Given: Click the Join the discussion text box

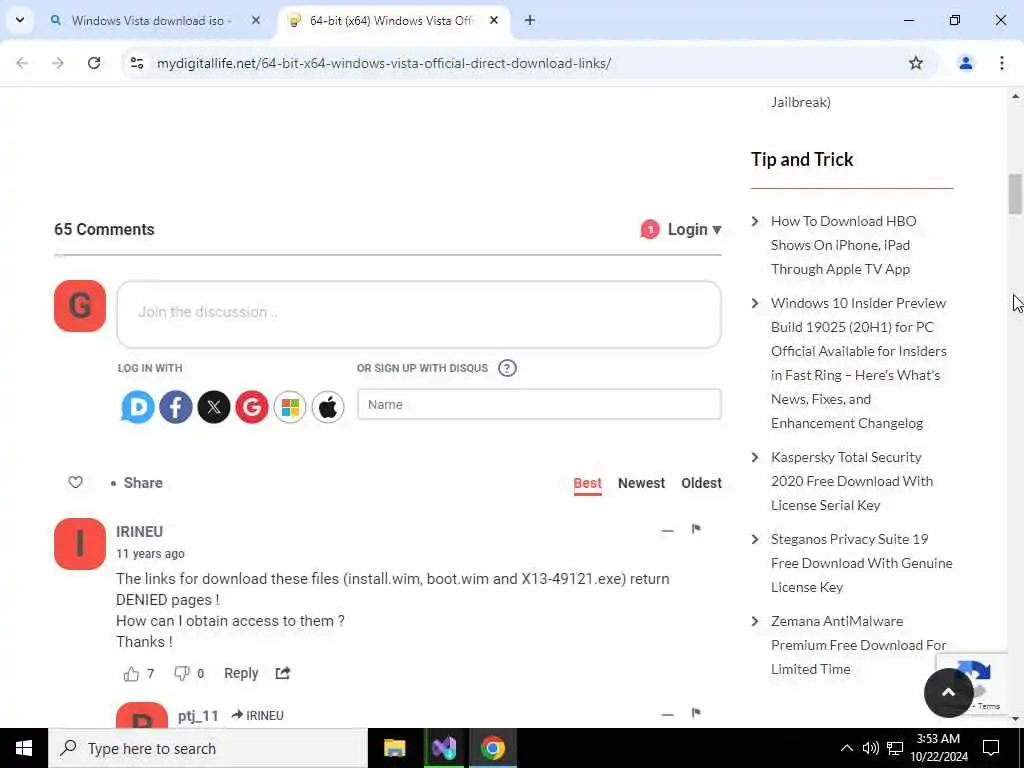Looking at the screenshot, I should pyautogui.click(x=419, y=314).
